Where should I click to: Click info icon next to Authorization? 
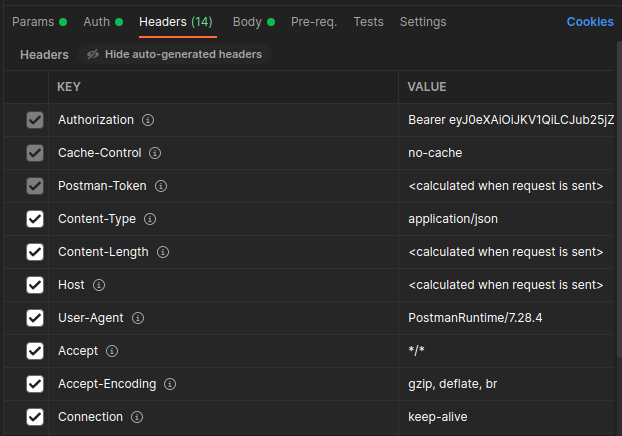coord(148,120)
